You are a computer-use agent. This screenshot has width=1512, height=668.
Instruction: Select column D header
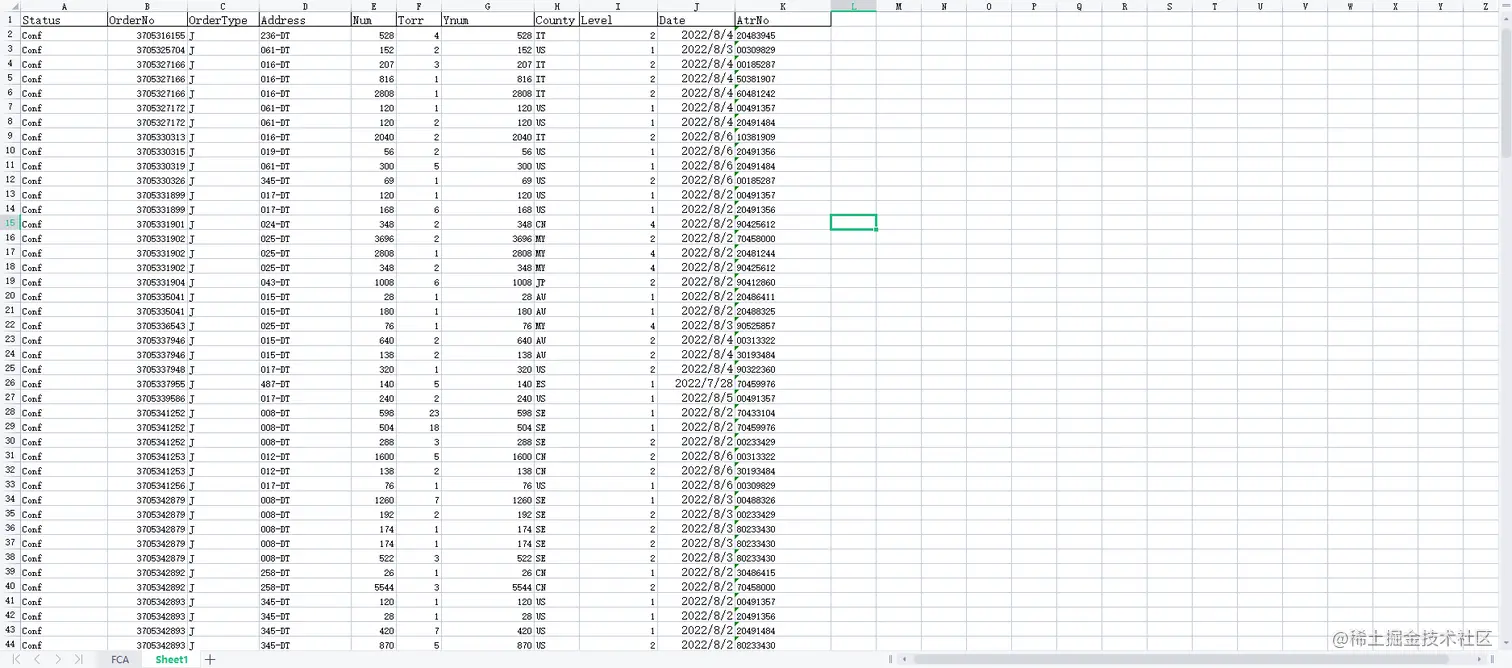click(305, 6)
